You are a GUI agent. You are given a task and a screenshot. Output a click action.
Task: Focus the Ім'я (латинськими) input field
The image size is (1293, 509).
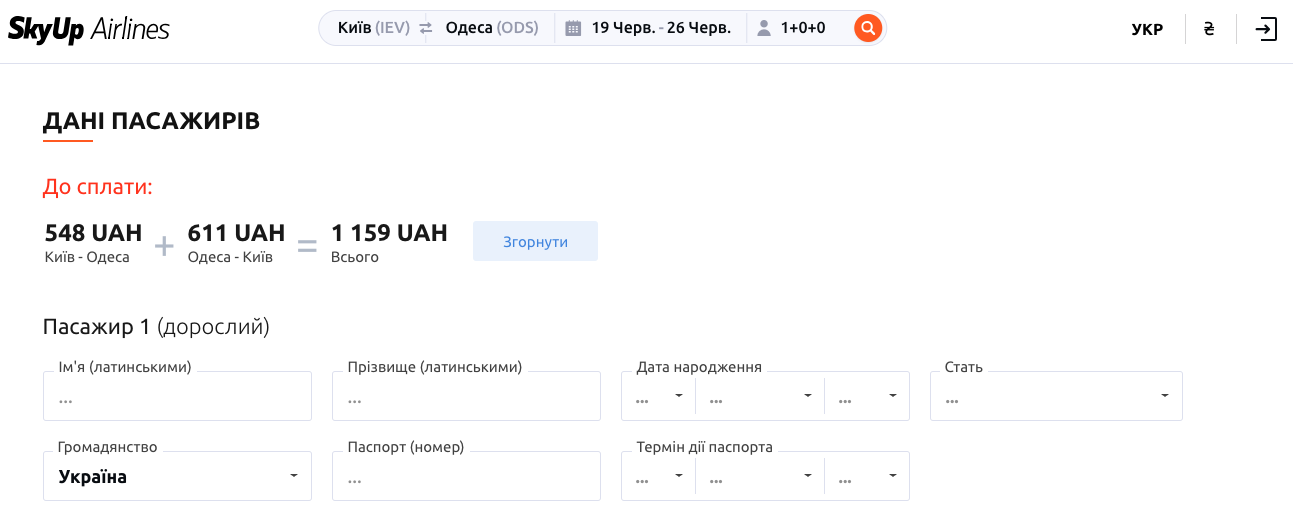coord(177,398)
